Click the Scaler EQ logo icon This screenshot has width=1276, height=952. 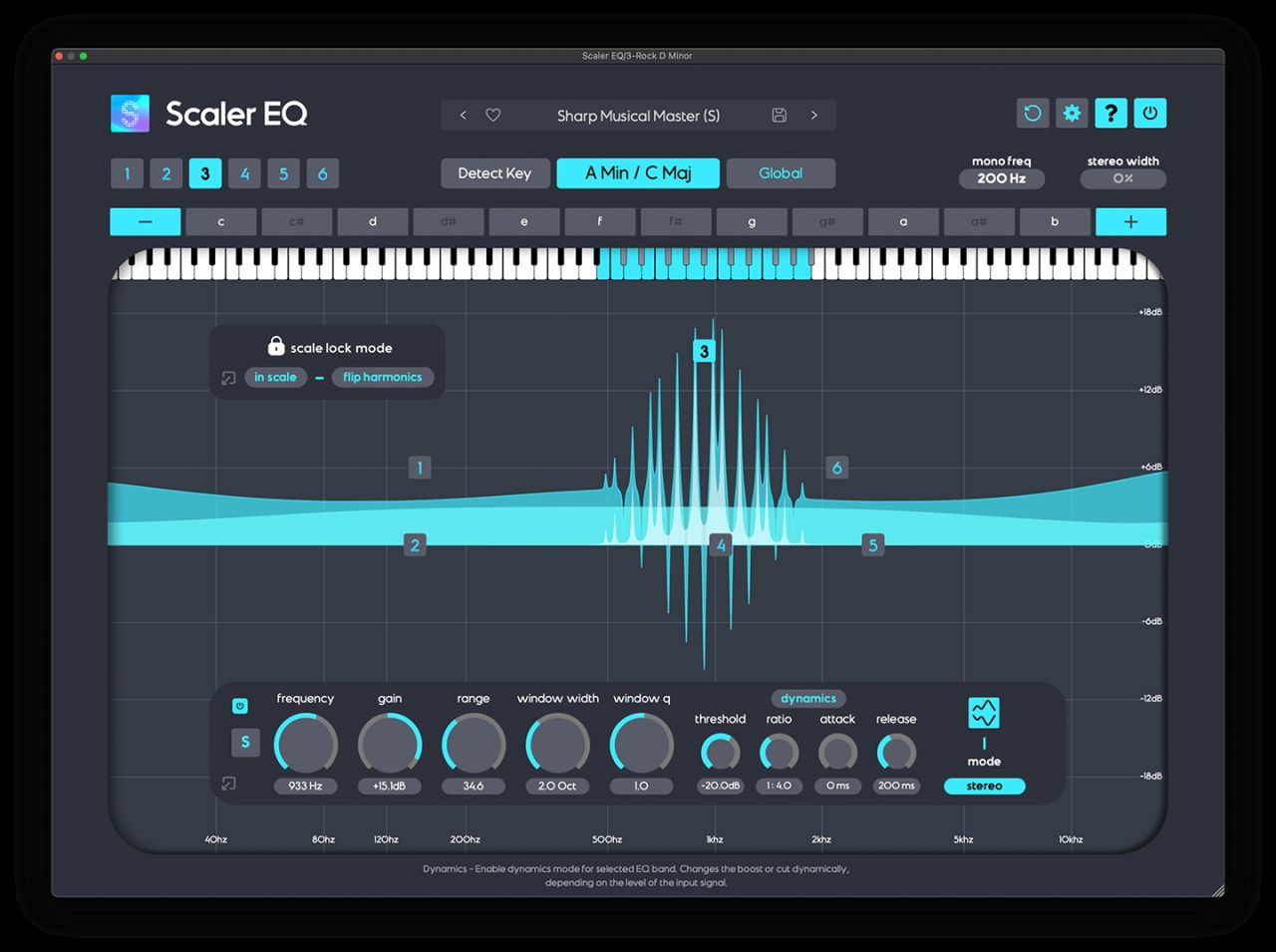coord(130,114)
